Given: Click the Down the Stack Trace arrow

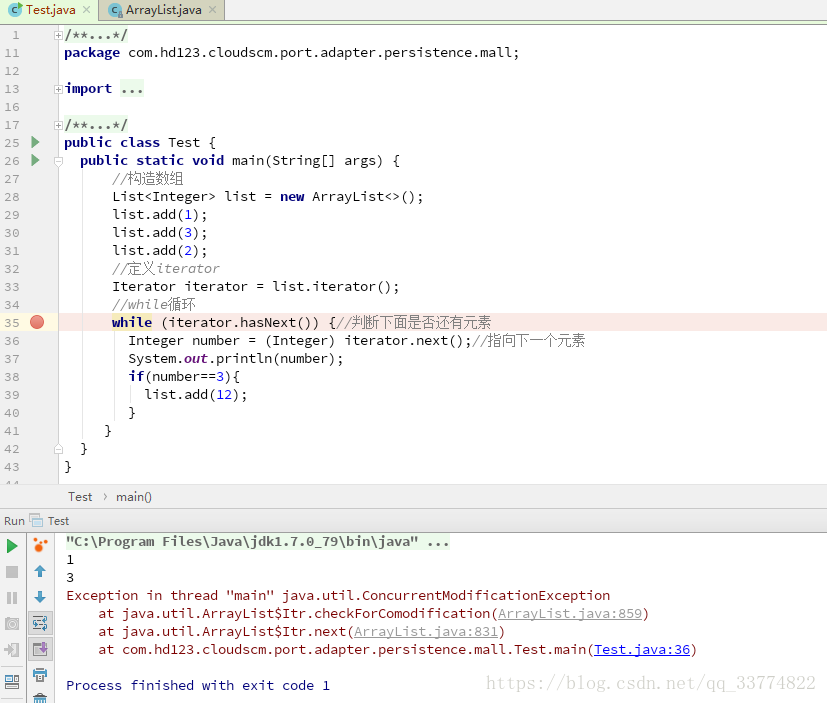Looking at the screenshot, I should pyautogui.click(x=40, y=598).
